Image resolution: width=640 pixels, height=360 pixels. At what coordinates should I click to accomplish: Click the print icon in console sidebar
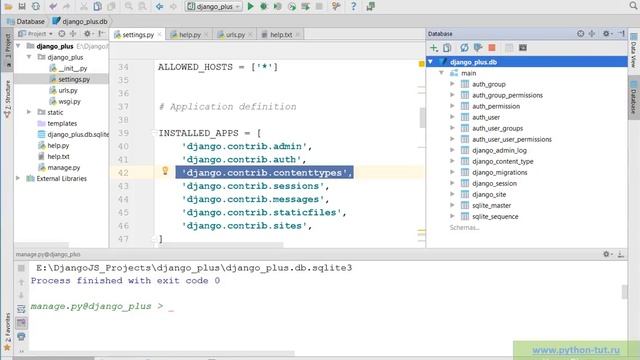click(21, 336)
